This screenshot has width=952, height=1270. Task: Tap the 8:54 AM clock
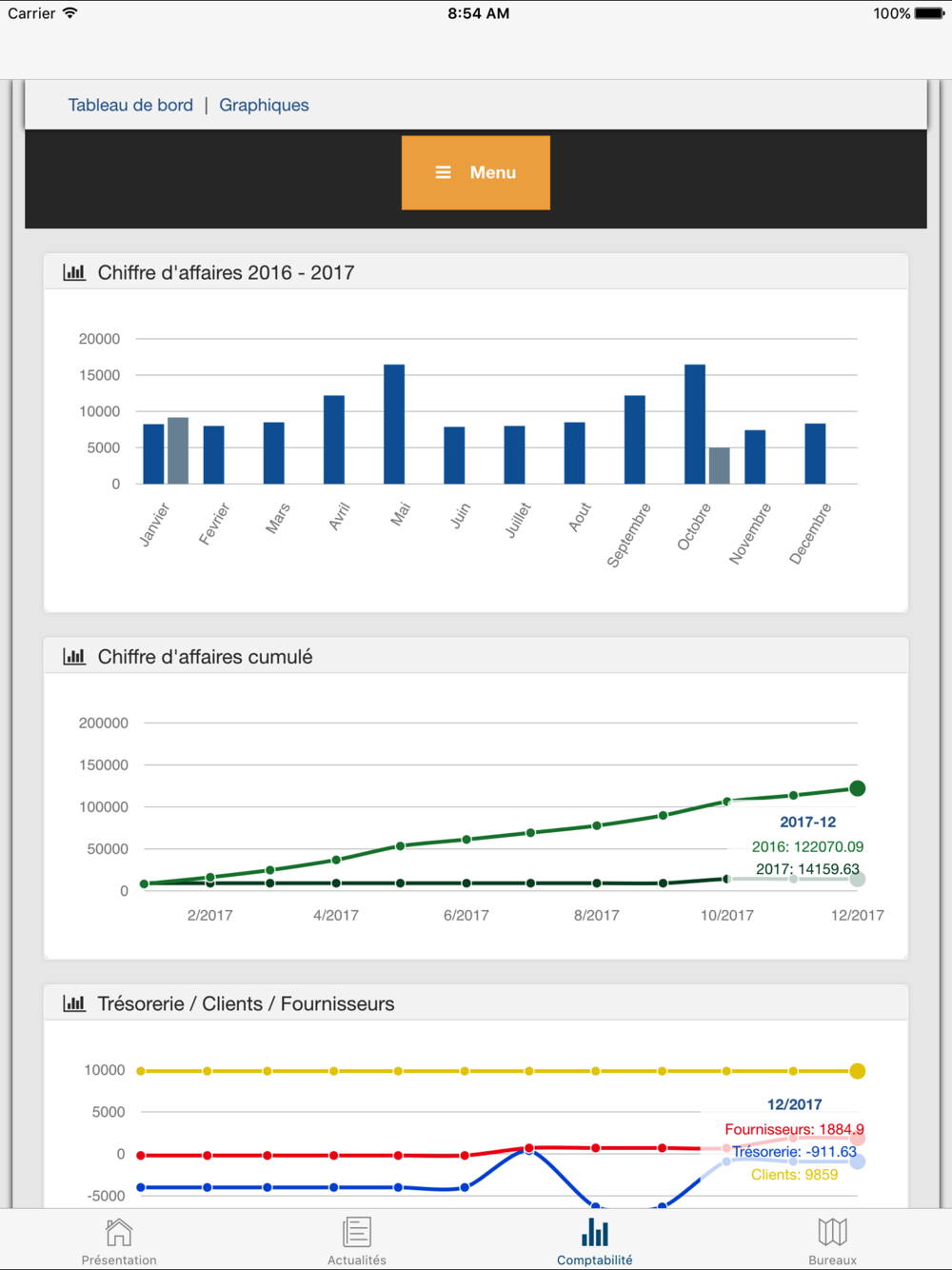(x=478, y=13)
